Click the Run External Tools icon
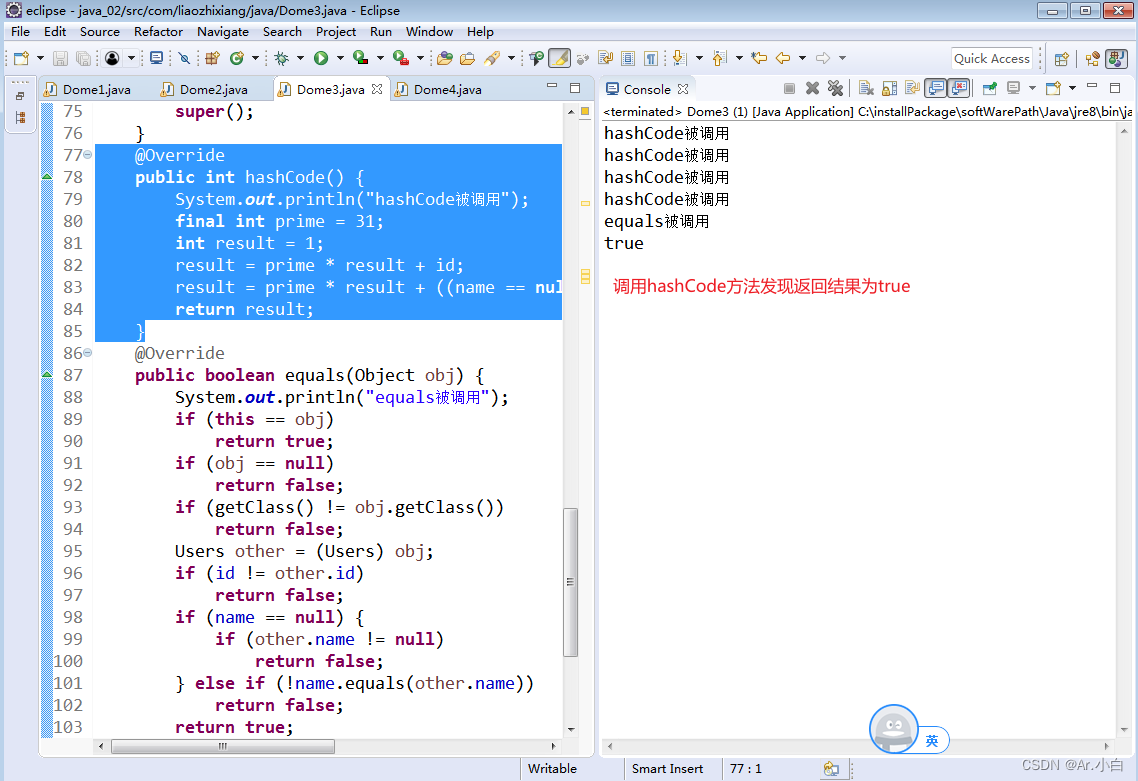Screen dimensions: 1138x781 [400, 58]
